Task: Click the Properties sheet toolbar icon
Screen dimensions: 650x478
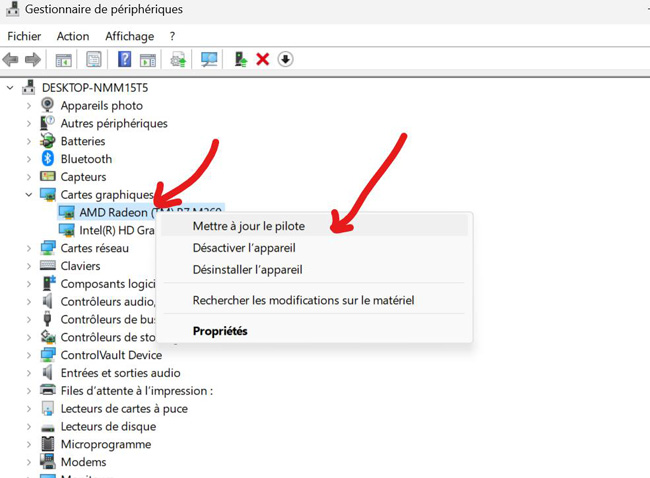Action: coord(94,60)
